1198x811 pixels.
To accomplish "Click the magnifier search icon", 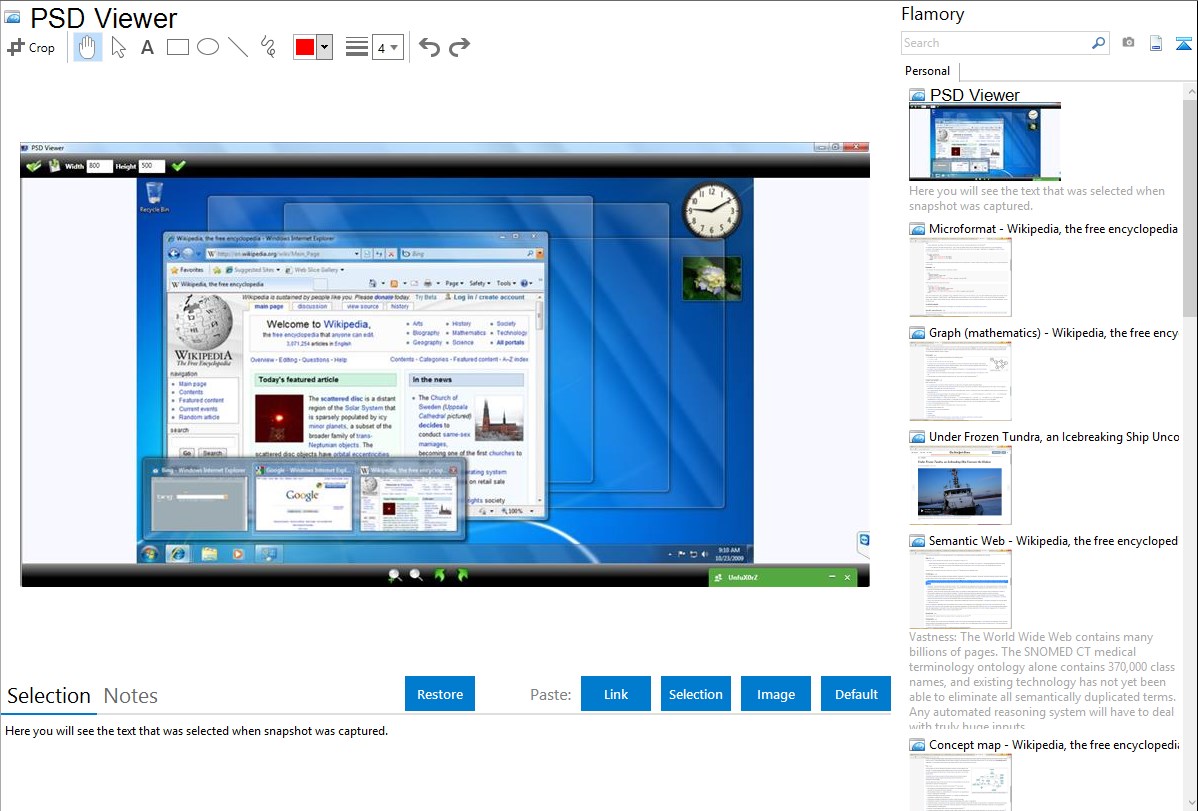I will [x=1098, y=43].
